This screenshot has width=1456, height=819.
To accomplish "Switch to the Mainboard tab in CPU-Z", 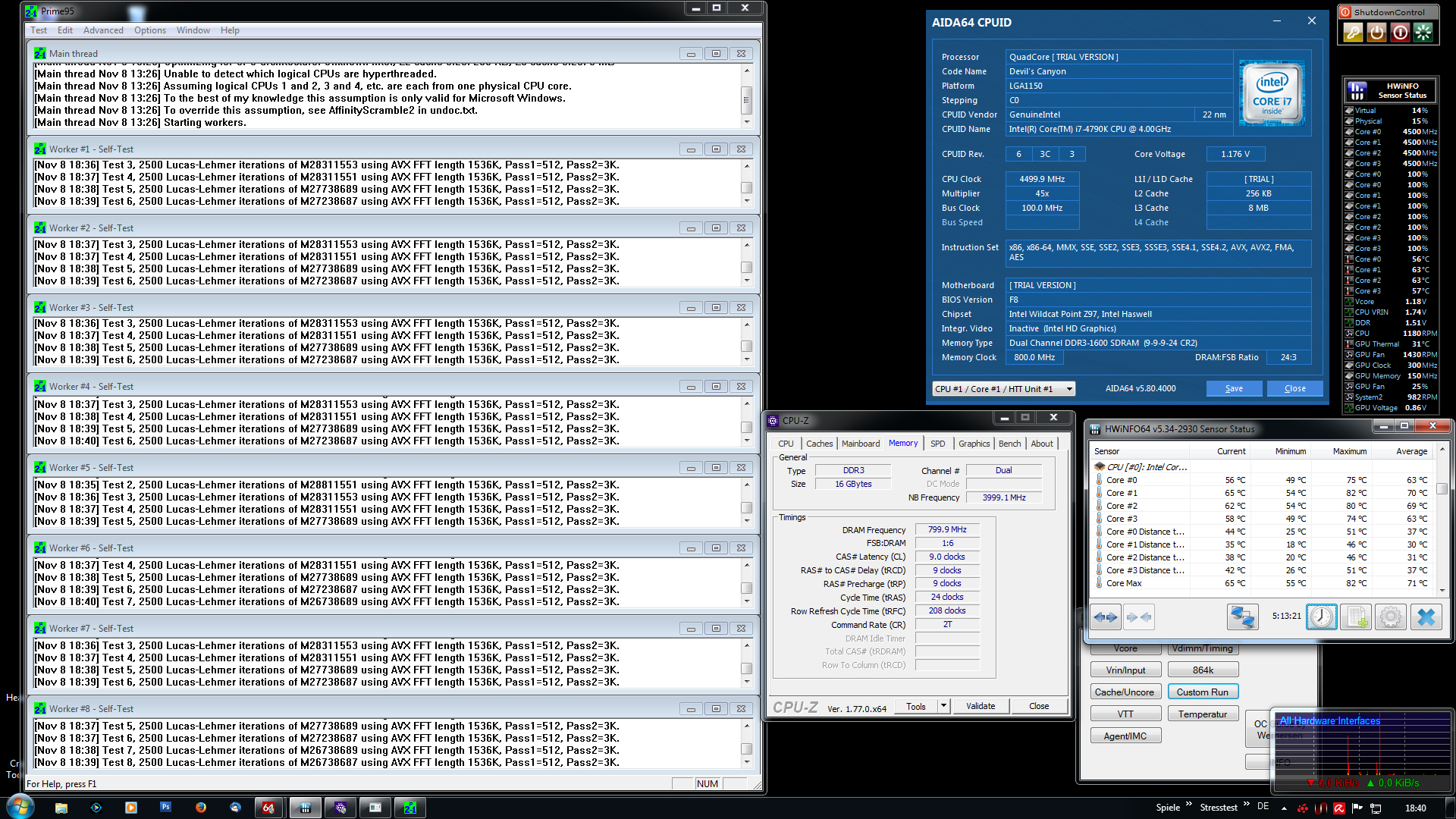I will (861, 444).
